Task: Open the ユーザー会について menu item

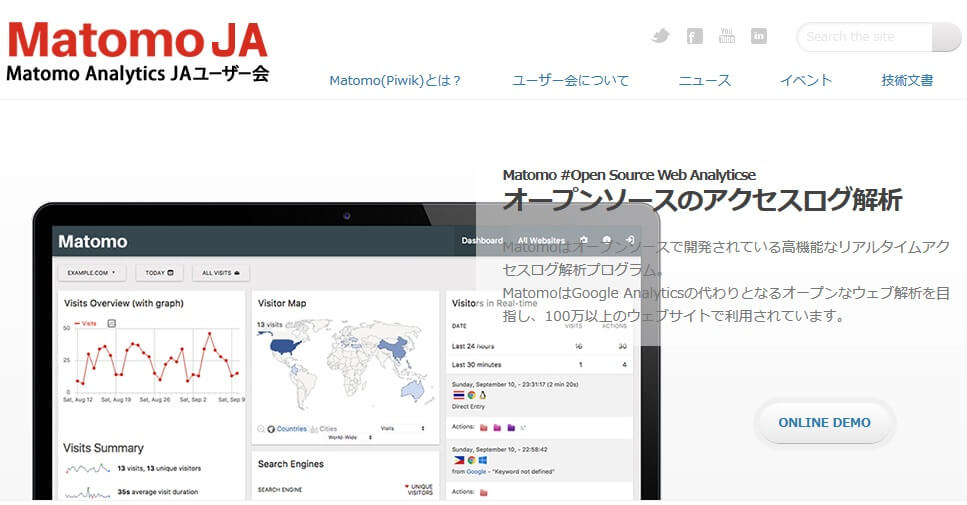Action: pyautogui.click(x=570, y=80)
